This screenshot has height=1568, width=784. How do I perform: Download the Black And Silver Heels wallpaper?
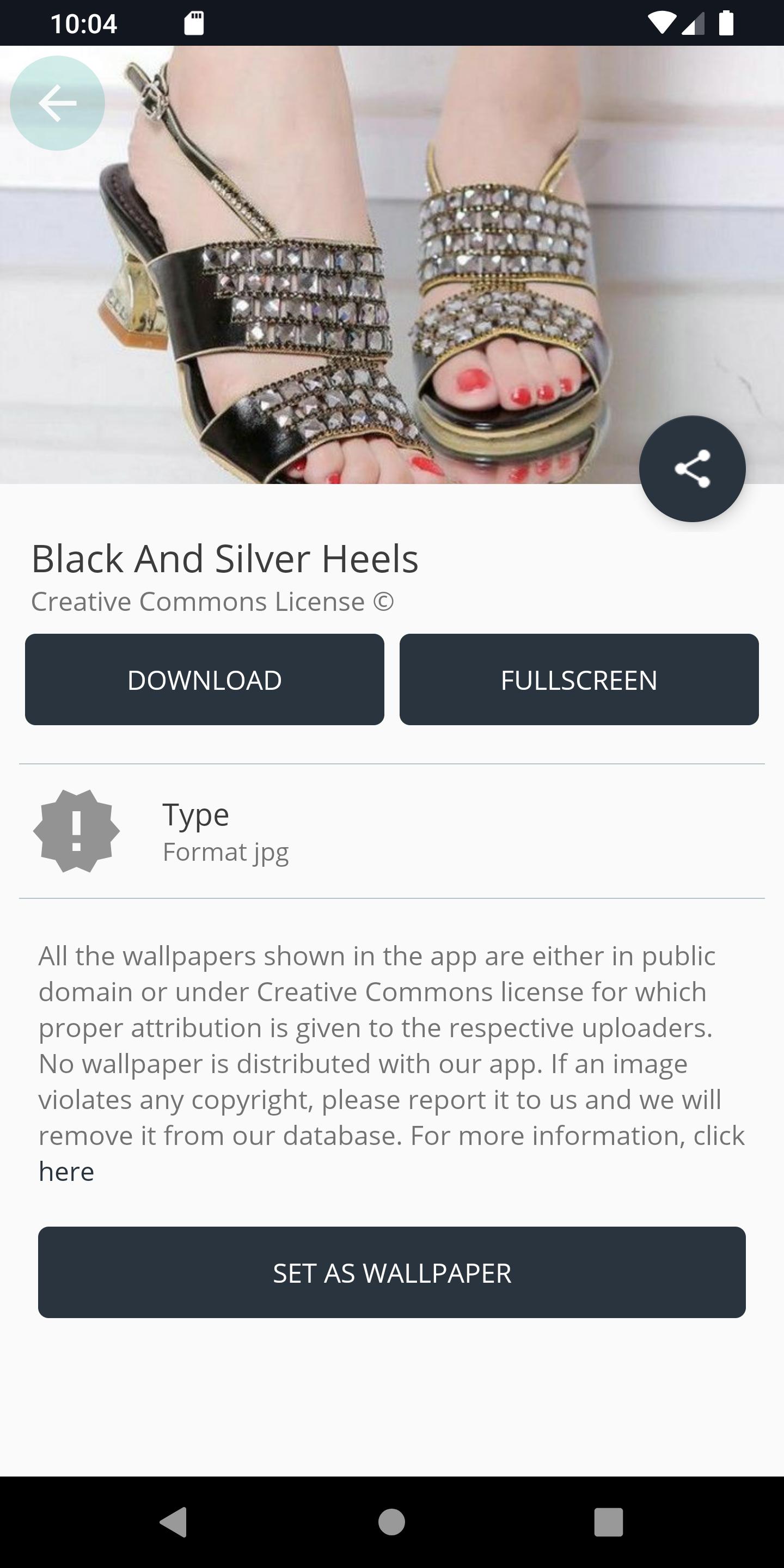coord(205,679)
